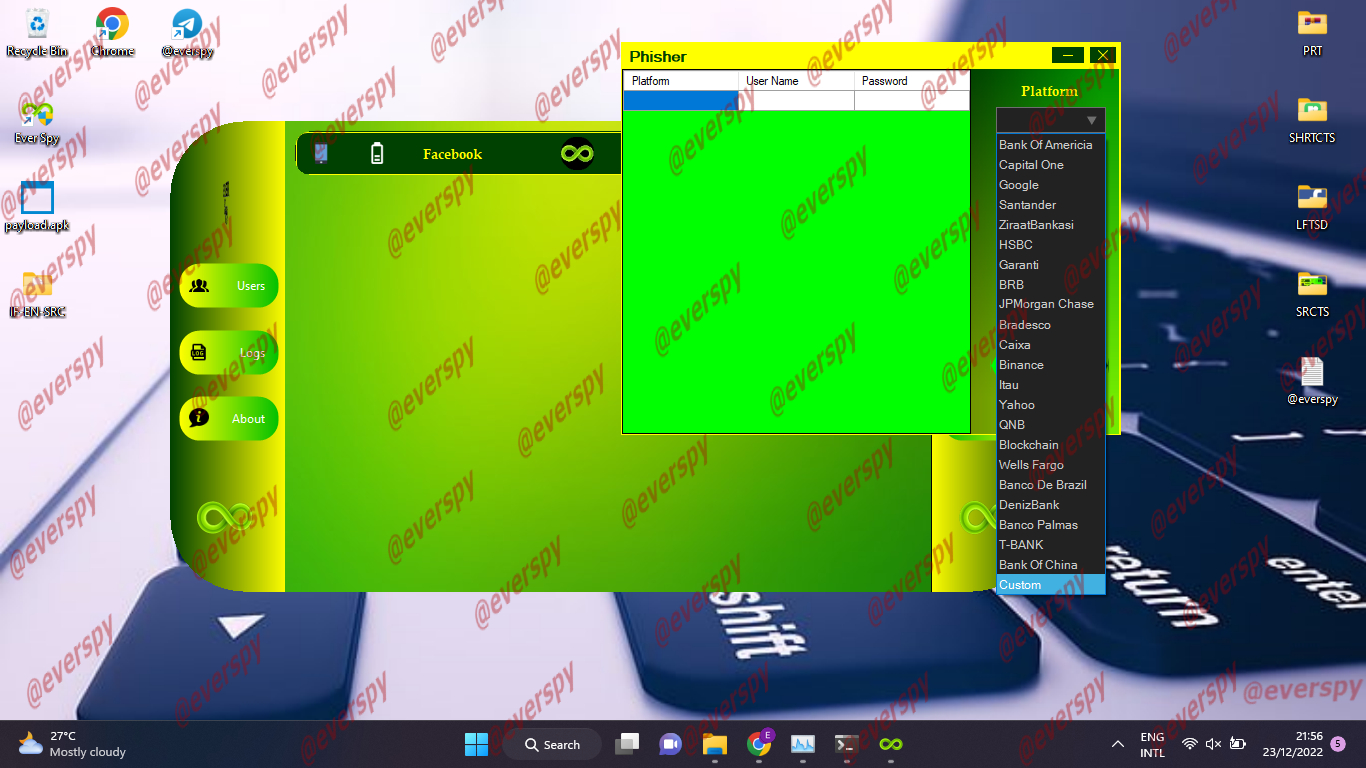The width and height of the screenshot is (1366, 768).
Task: Choose T-BANK in the dropdown list
Action: [x=1050, y=545]
